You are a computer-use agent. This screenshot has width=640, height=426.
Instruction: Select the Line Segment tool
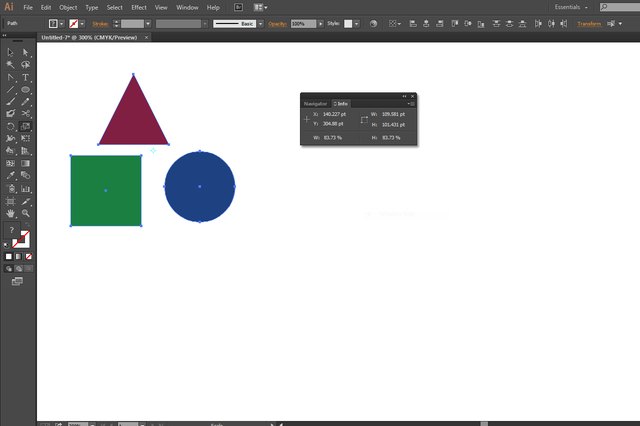click(x=10, y=89)
